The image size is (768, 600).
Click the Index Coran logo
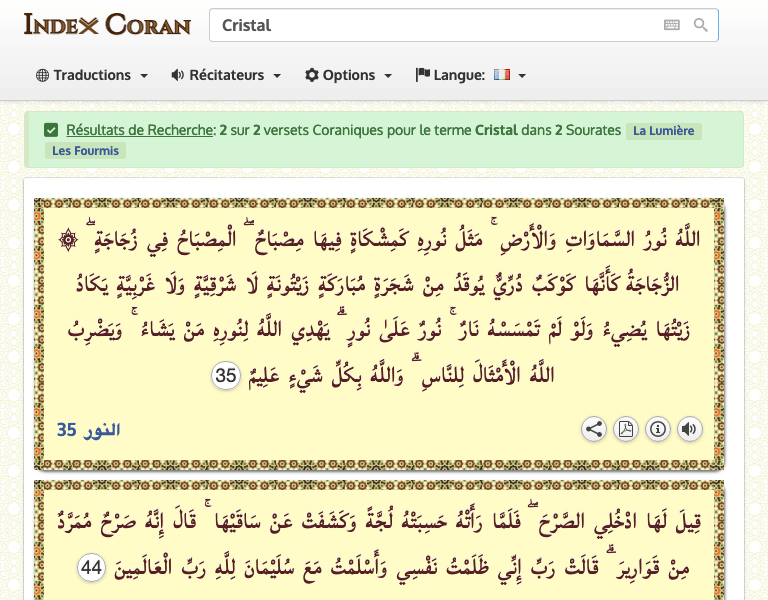[x=107, y=24]
